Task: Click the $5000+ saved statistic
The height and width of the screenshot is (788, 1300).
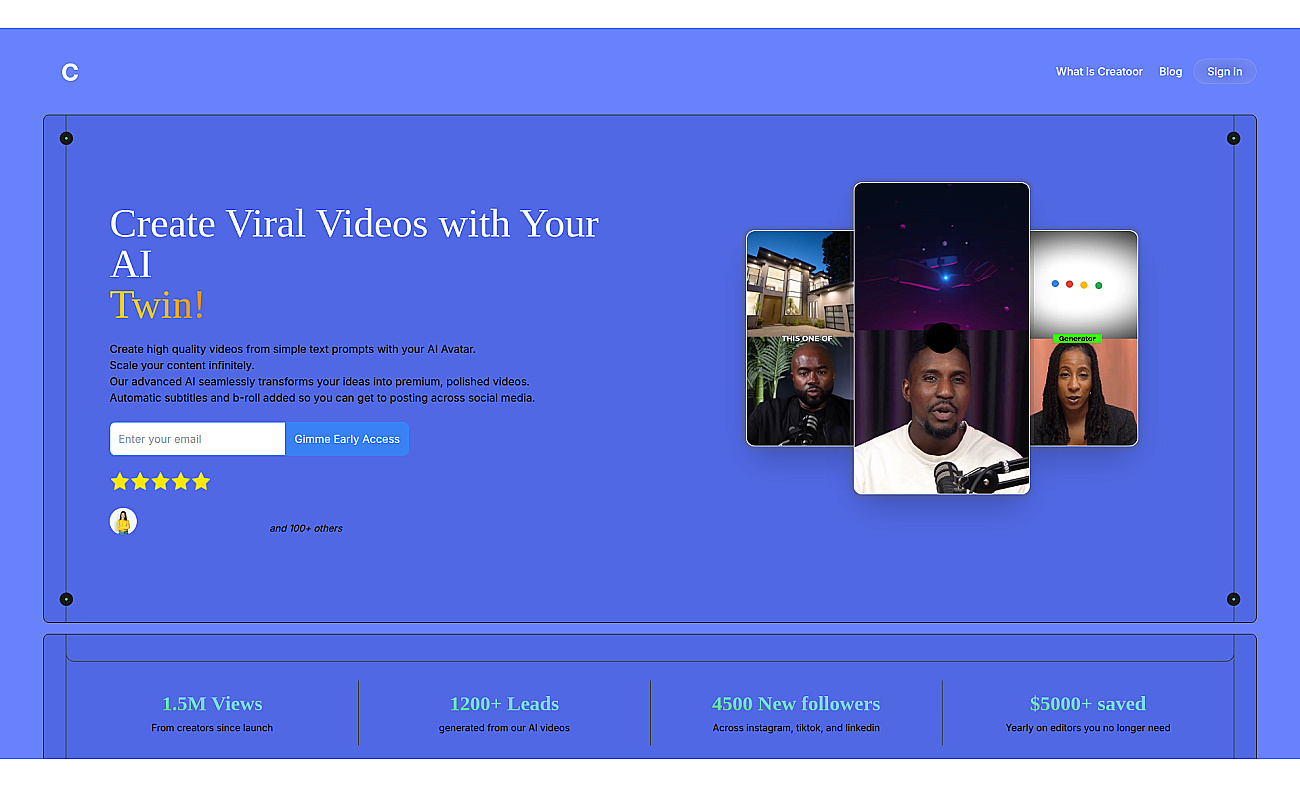Action: [x=1088, y=704]
